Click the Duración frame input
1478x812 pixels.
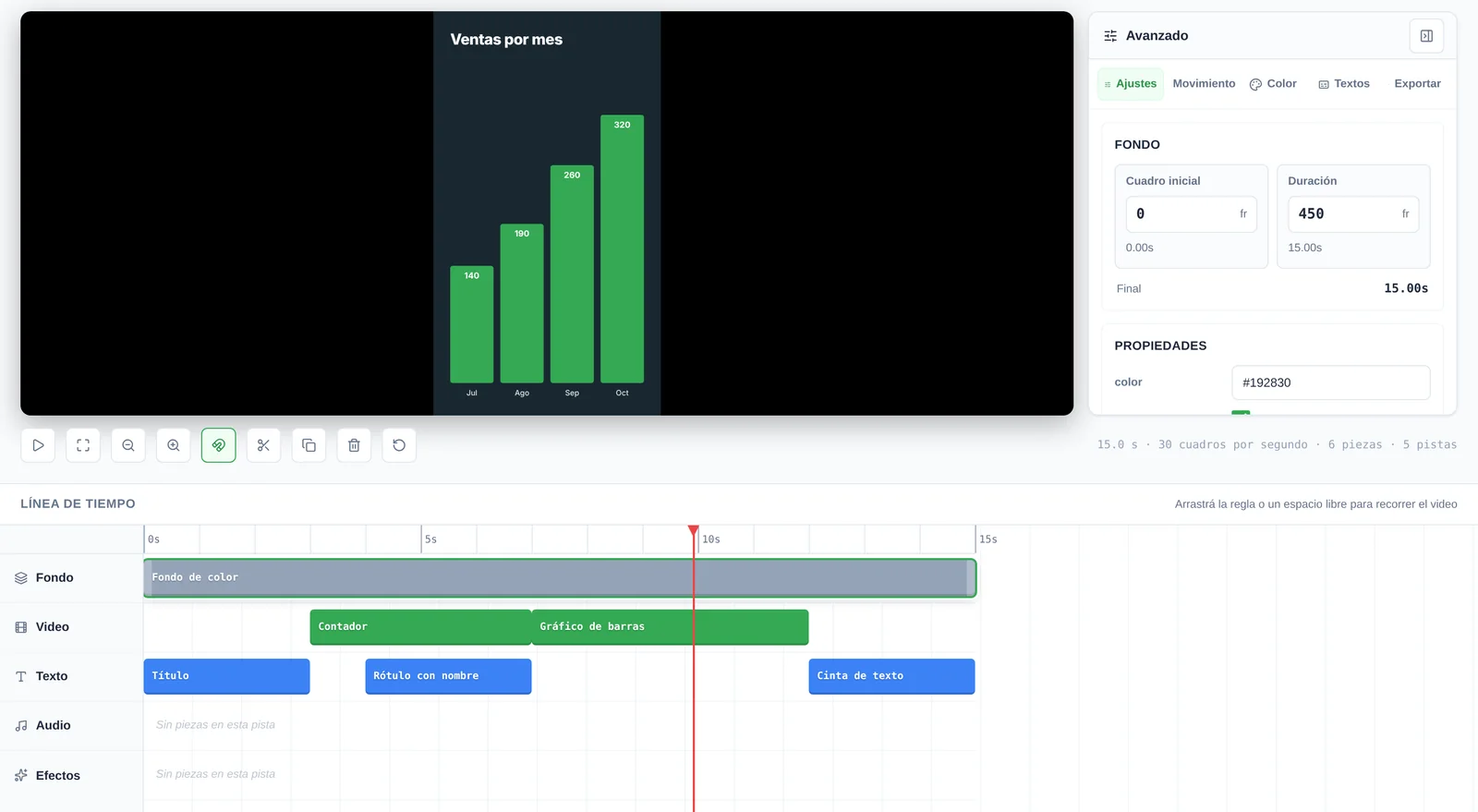tap(1353, 213)
